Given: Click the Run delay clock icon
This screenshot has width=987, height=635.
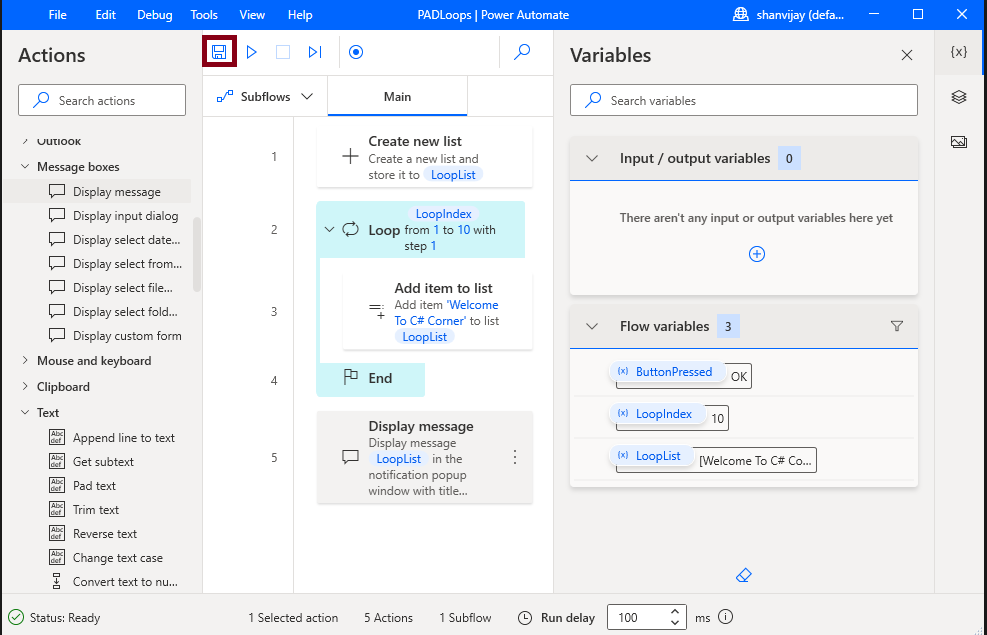Looking at the screenshot, I should click(x=525, y=617).
